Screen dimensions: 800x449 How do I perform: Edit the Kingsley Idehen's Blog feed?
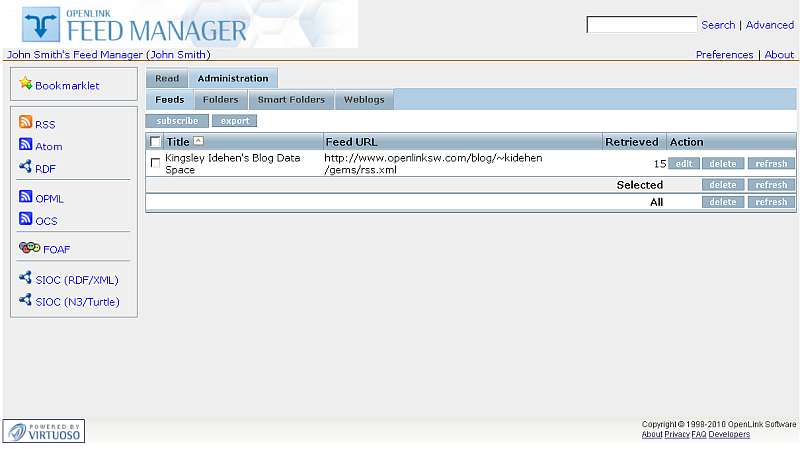tap(683, 163)
